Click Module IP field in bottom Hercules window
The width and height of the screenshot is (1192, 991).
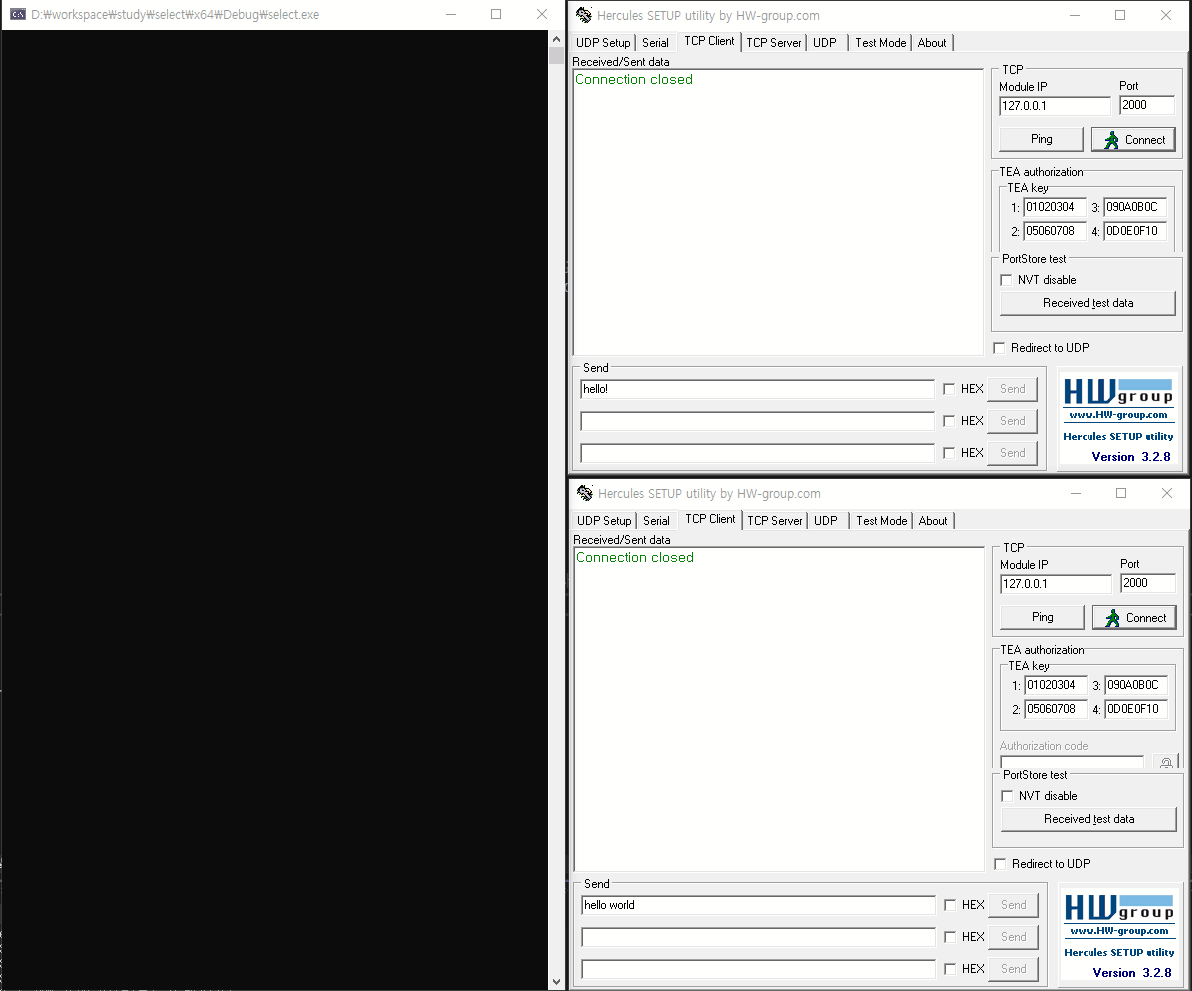1056,584
